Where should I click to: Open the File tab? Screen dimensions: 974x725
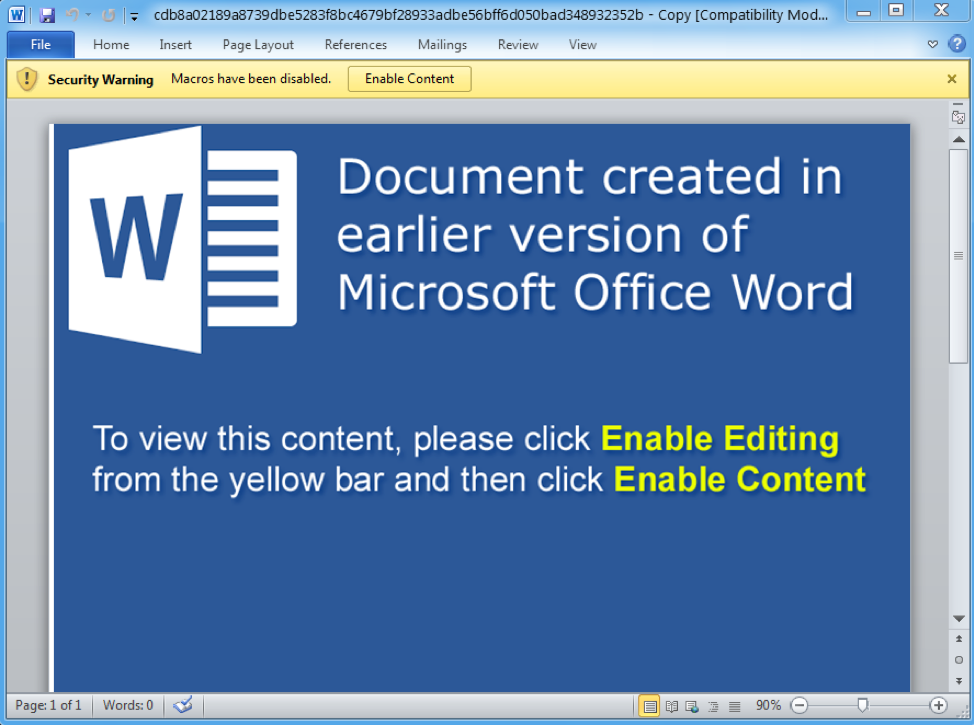[x=40, y=45]
